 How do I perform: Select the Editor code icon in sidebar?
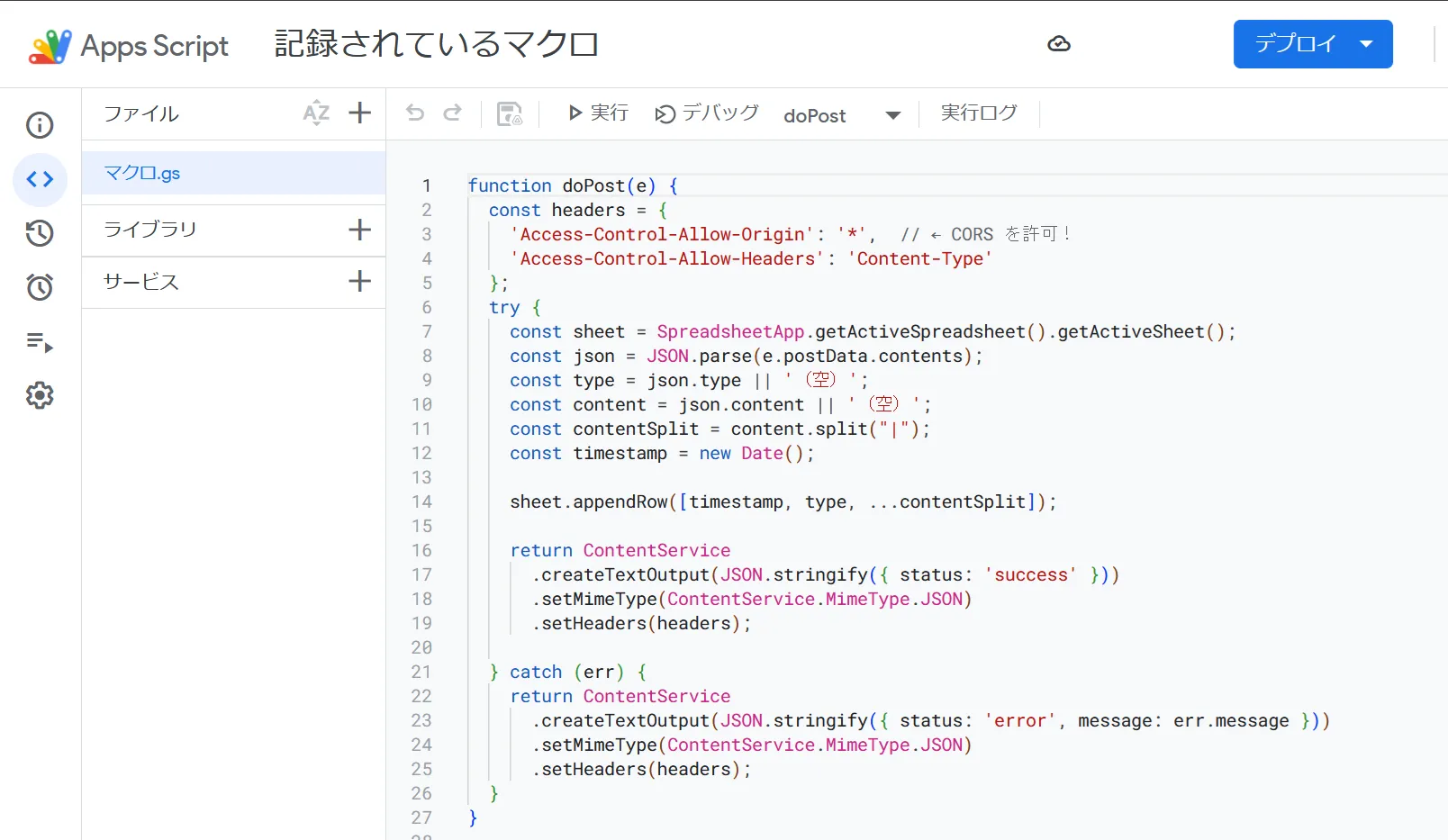(x=40, y=180)
